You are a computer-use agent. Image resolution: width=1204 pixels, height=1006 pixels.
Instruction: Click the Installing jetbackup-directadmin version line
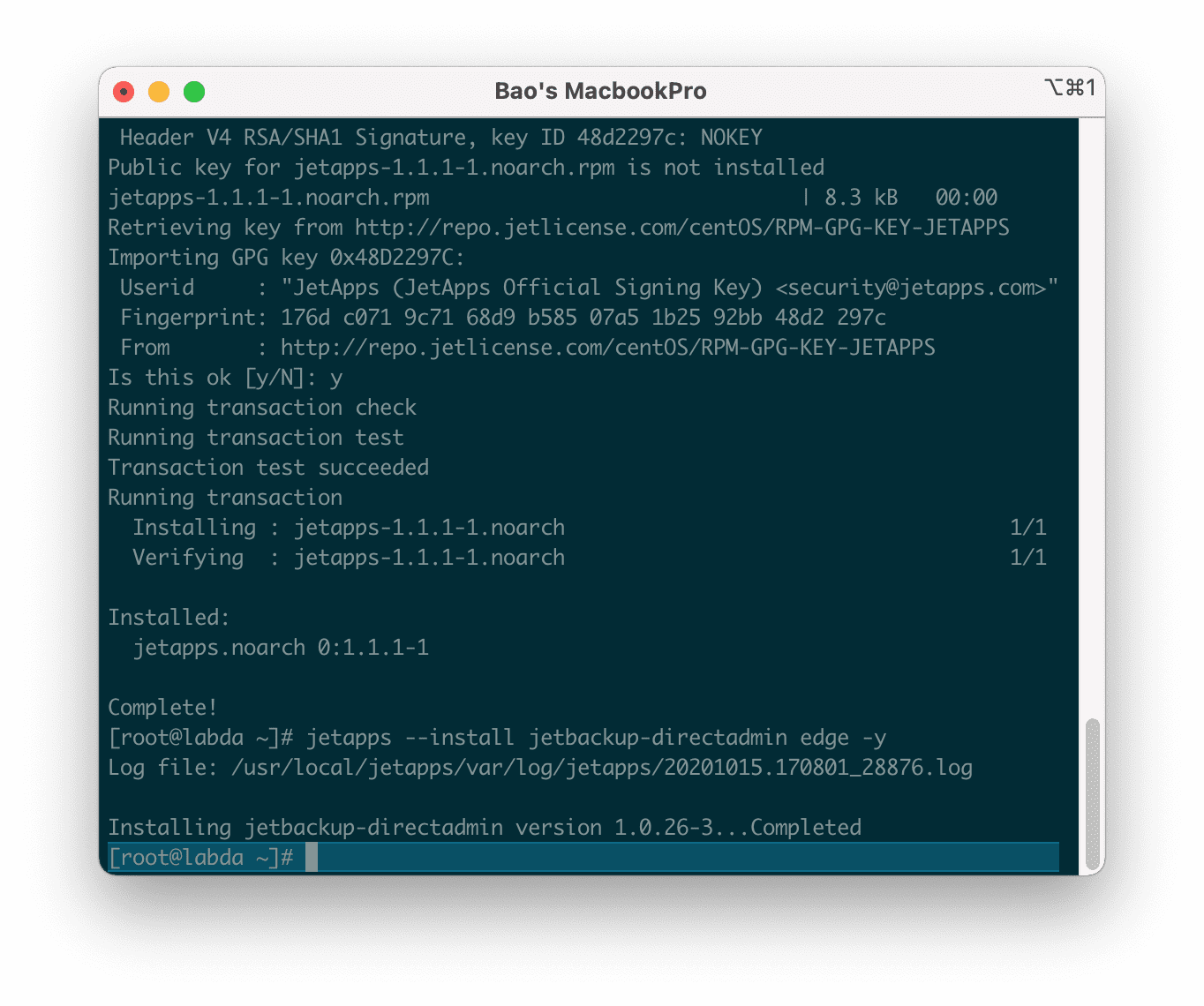tap(484, 827)
